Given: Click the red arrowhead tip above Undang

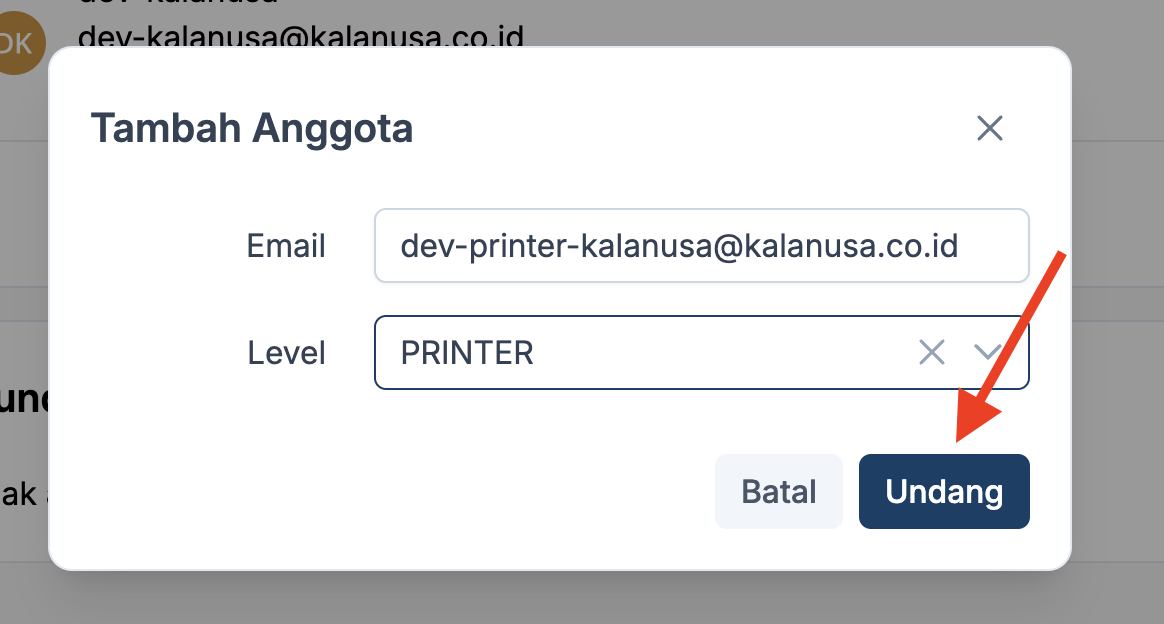Looking at the screenshot, I should point(962,438).
